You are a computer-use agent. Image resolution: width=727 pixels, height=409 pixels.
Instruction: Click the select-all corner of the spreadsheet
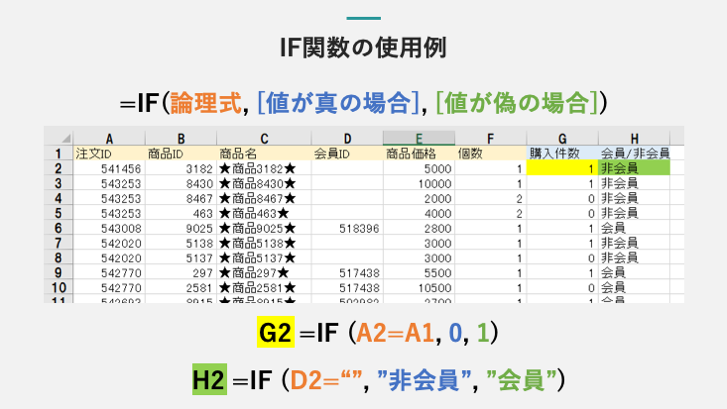tap(57, 138)
